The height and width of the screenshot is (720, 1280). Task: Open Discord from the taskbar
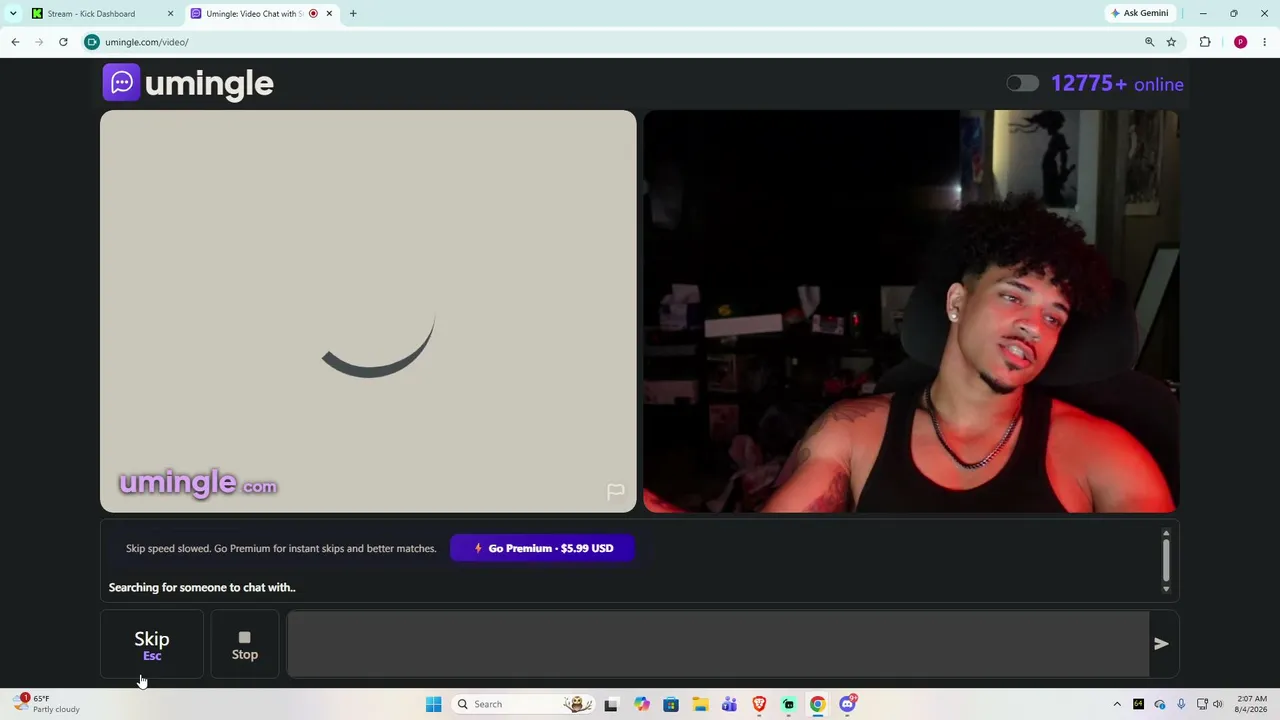point(847,704)
